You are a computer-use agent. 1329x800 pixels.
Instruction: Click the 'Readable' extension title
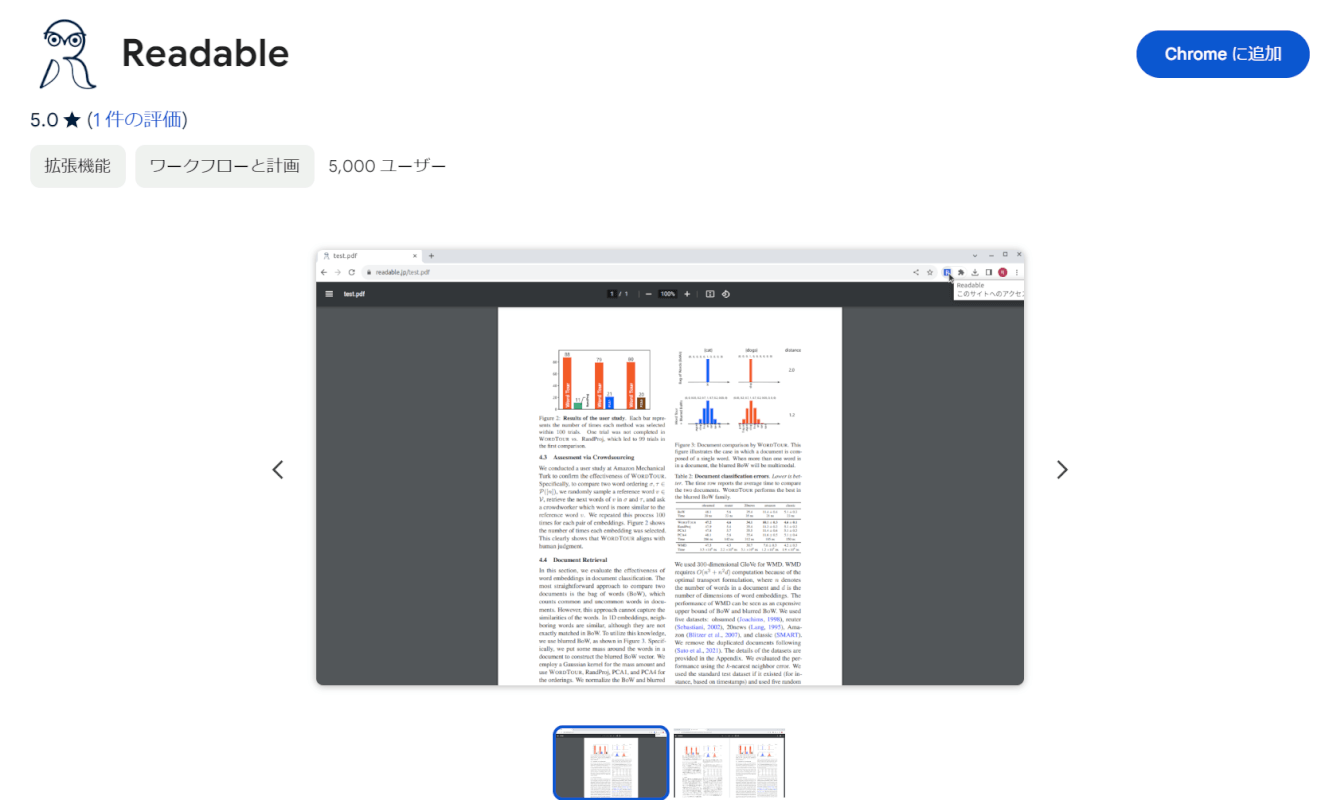(205, 54)
